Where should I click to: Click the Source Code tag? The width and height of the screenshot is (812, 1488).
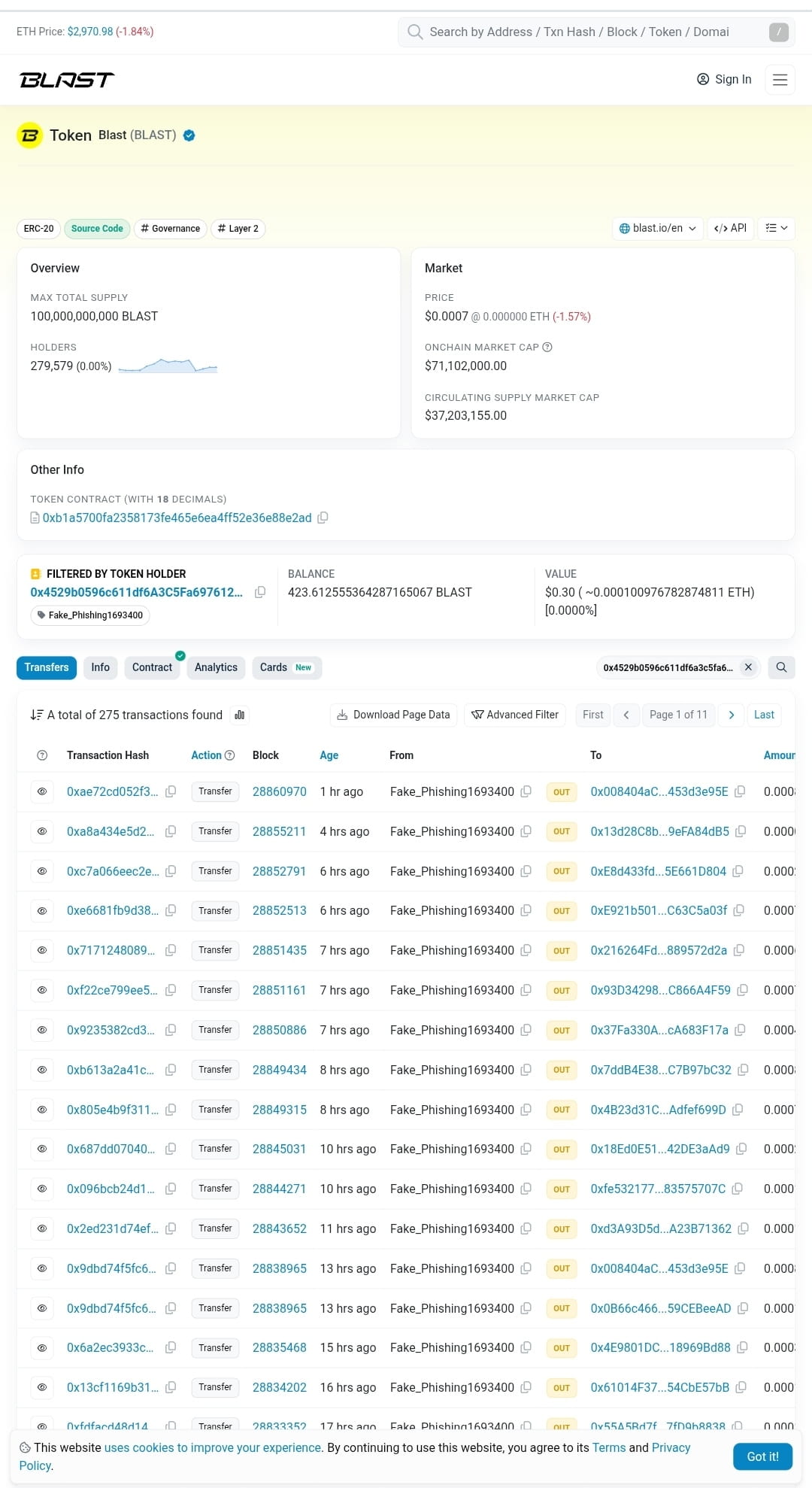pos(97,229)
